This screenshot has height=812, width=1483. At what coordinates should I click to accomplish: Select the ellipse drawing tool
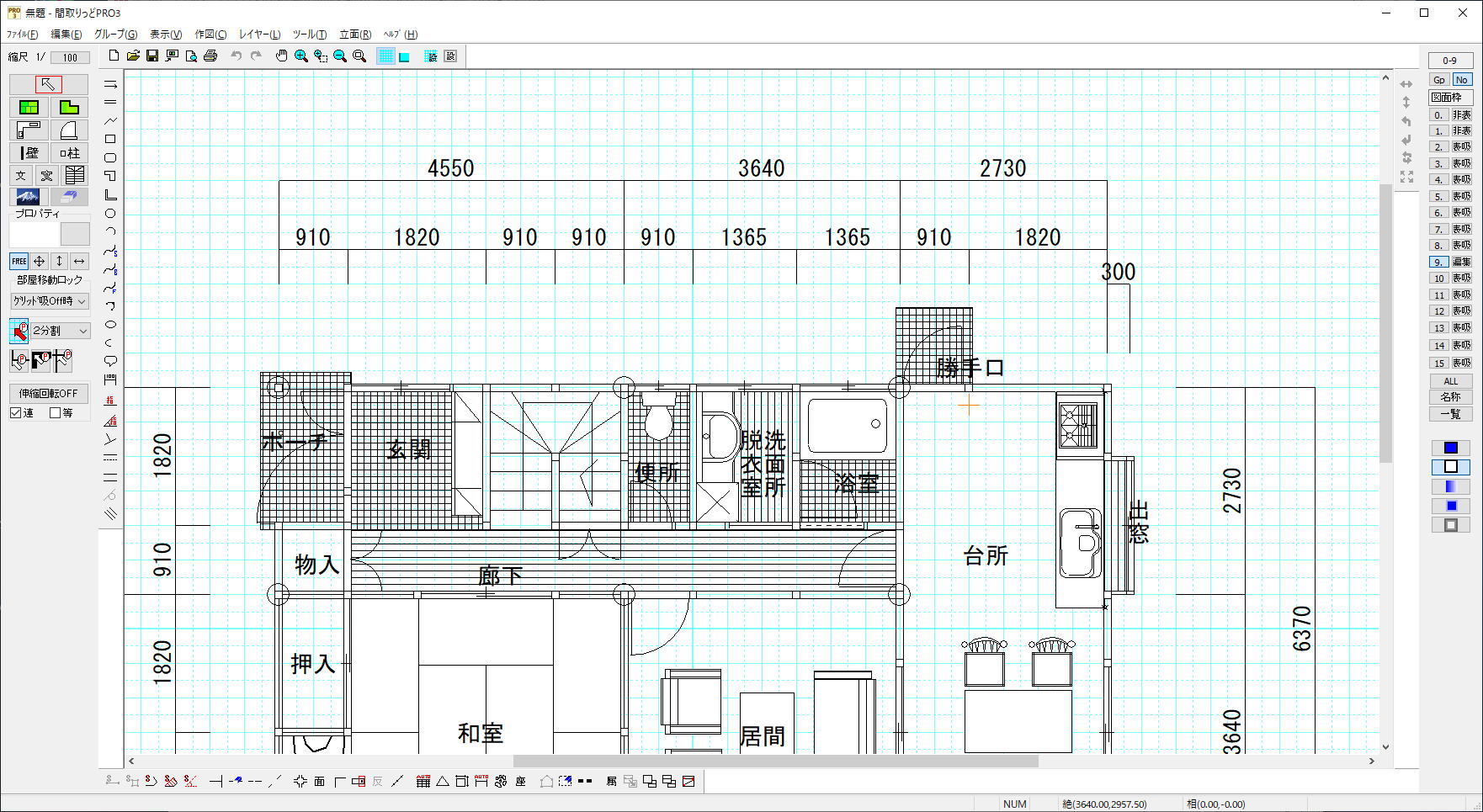click(110, 324)
